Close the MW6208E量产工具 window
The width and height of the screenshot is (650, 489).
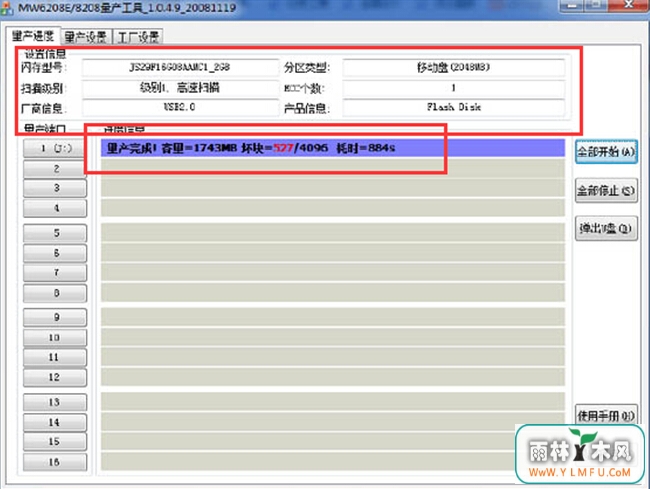(628, 5)
